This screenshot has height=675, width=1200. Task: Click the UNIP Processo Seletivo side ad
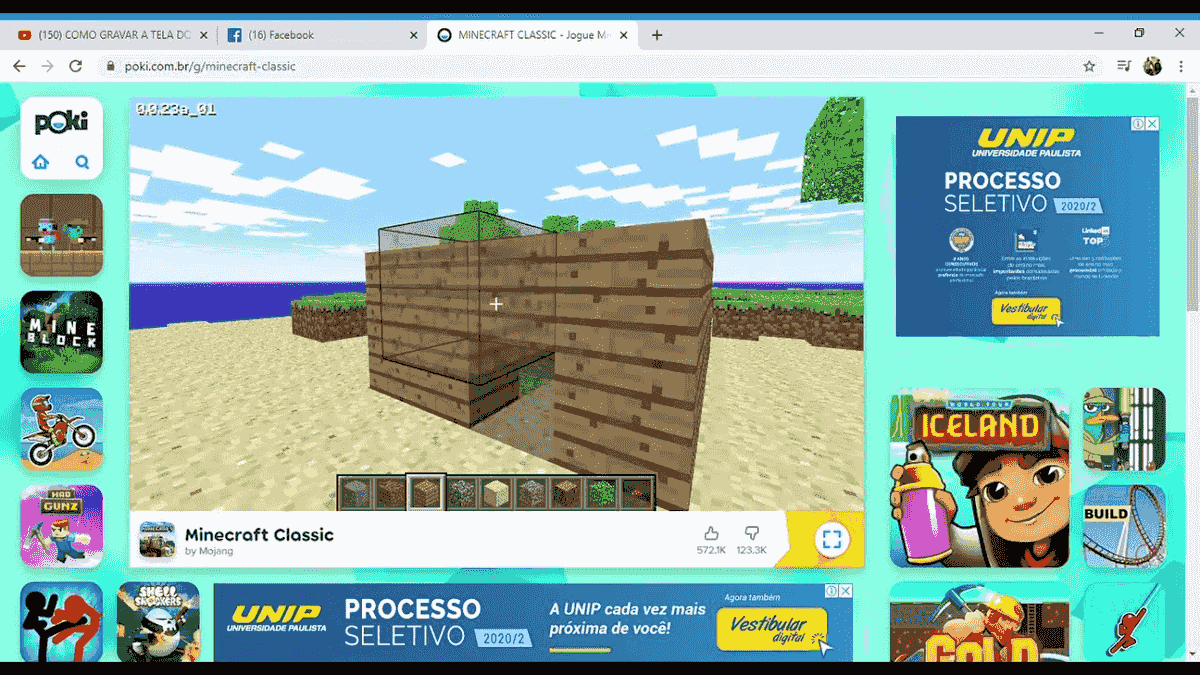tap(1027, 226)
